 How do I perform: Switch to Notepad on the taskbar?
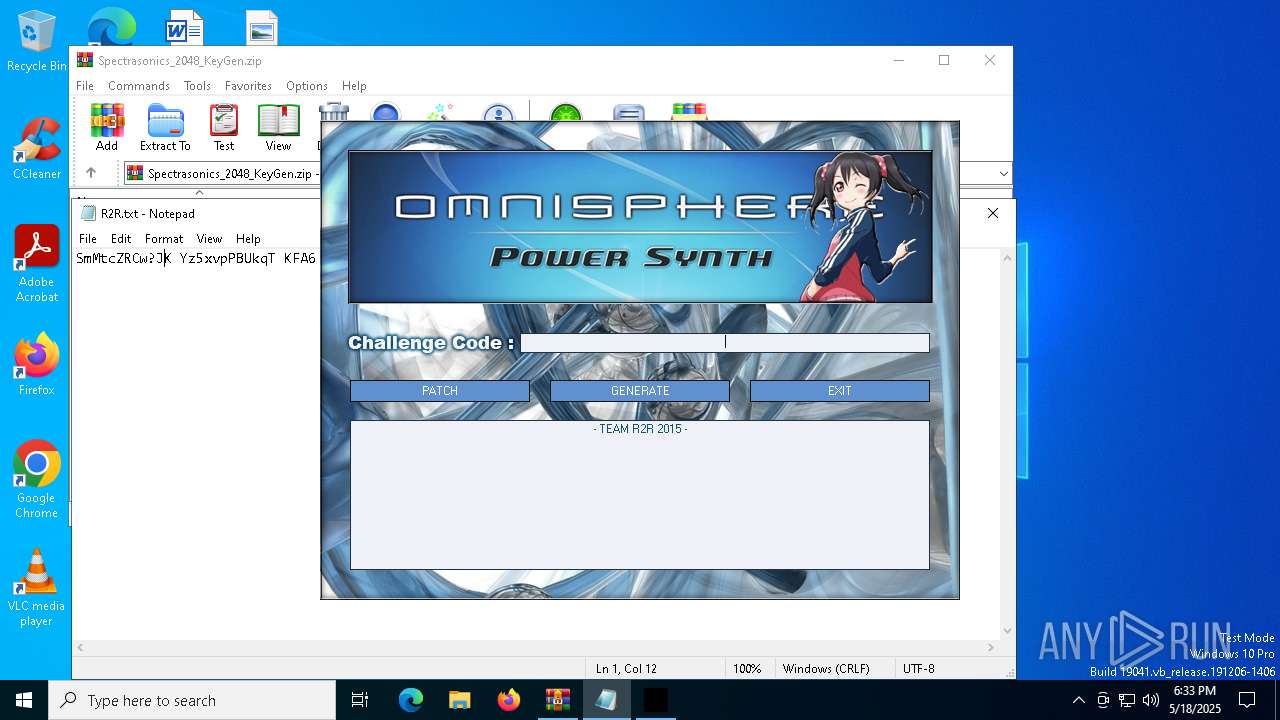[x=606, y=700]
